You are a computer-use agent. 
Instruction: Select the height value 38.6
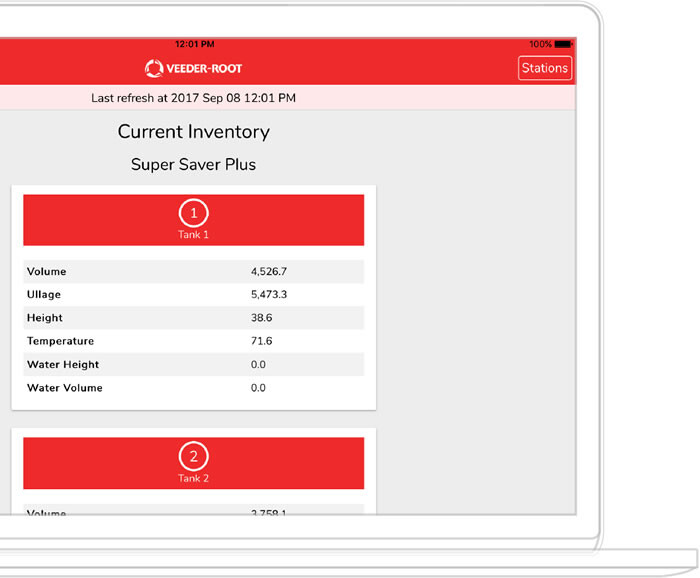tap(262, 318)
